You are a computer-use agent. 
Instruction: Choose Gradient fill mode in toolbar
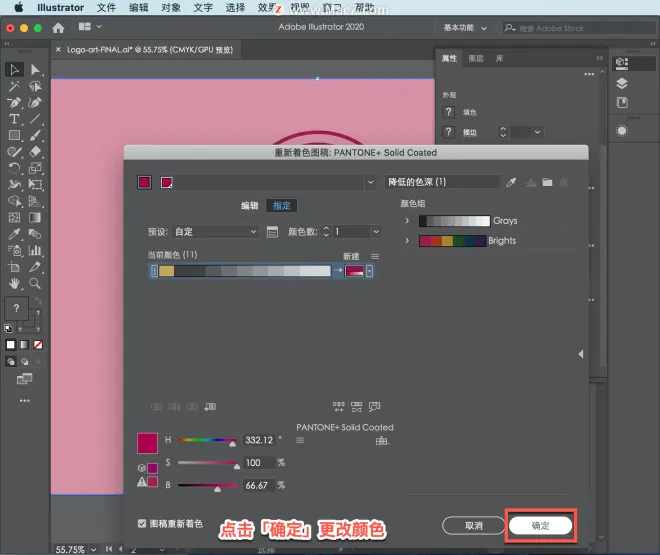[x=24, y=345]
